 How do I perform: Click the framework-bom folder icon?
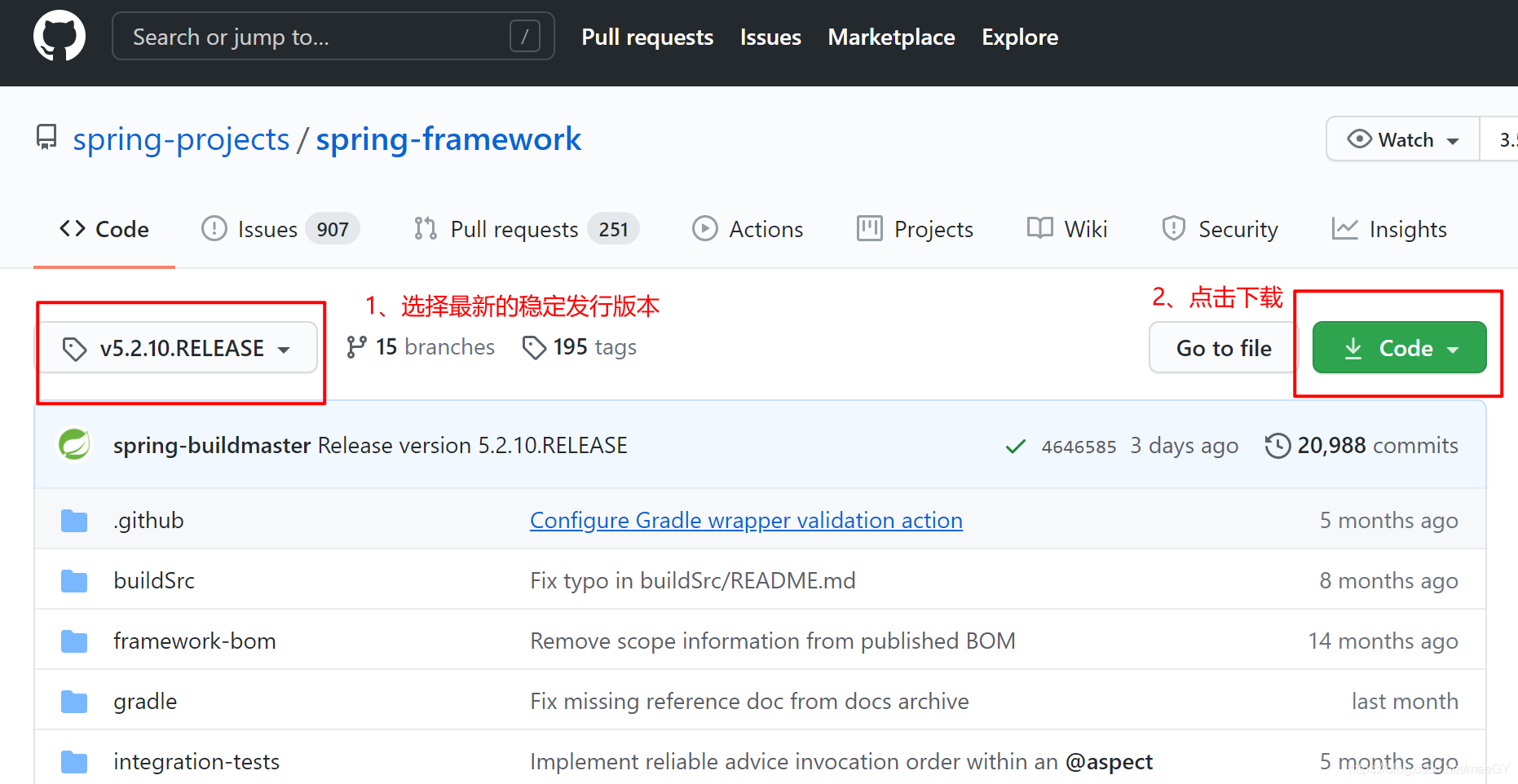click(x=74, y=641)
